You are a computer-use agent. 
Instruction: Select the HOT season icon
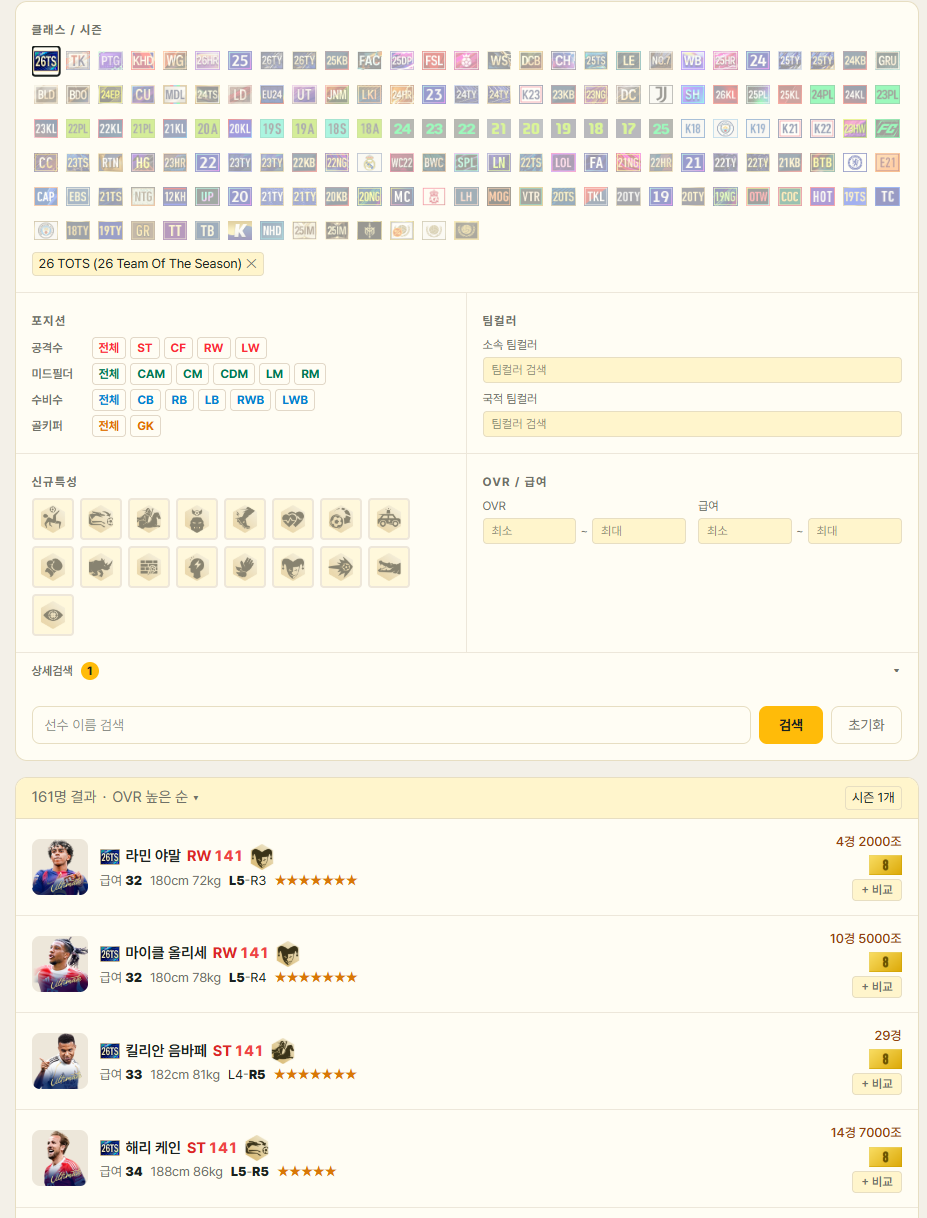pyautogui.click(x=822, y=196)
